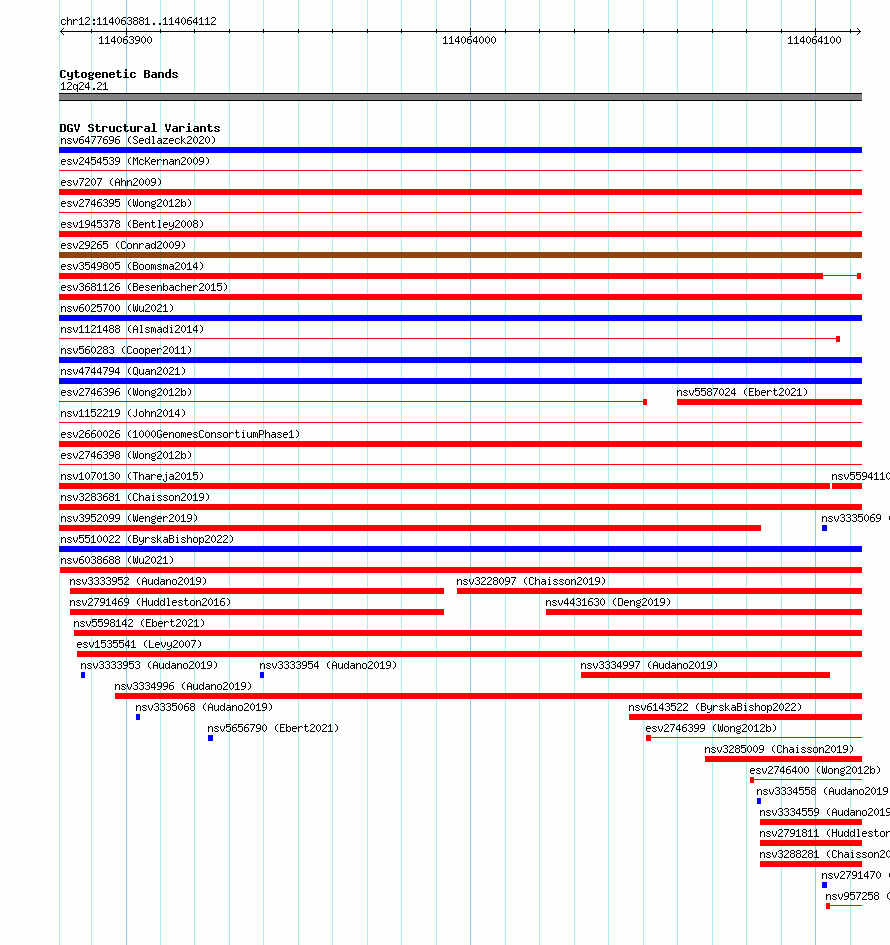Select the esv7207 (Ahn2009) variant
This screenshot has height=945, width=890.
point(111,182)
